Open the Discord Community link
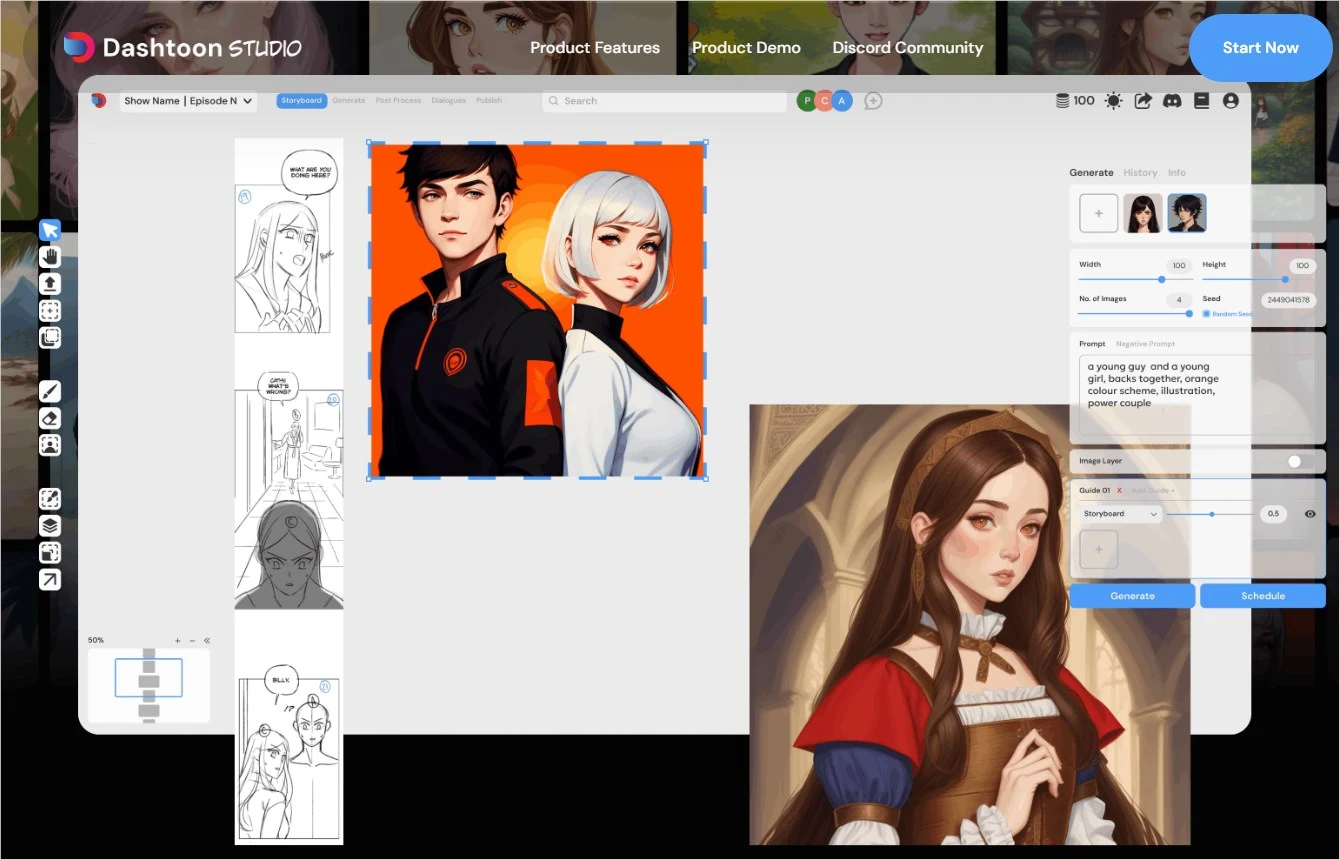This screenshot has width=1339, height=859. pos(908,48)
